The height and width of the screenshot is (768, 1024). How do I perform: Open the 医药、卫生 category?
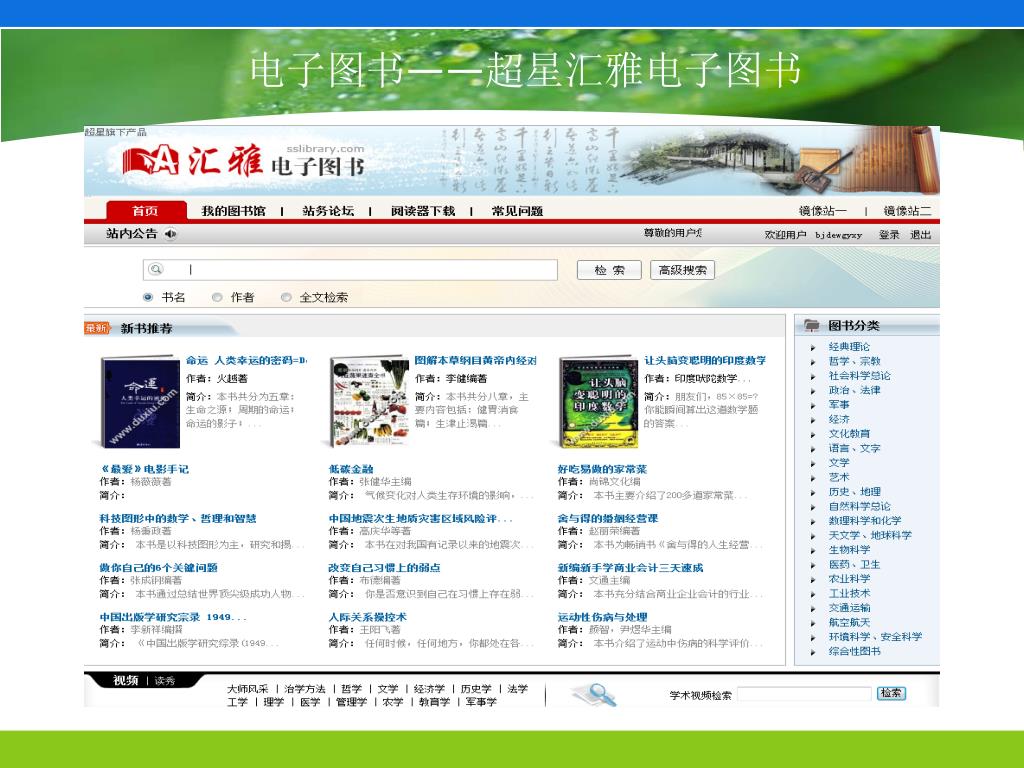854,564
